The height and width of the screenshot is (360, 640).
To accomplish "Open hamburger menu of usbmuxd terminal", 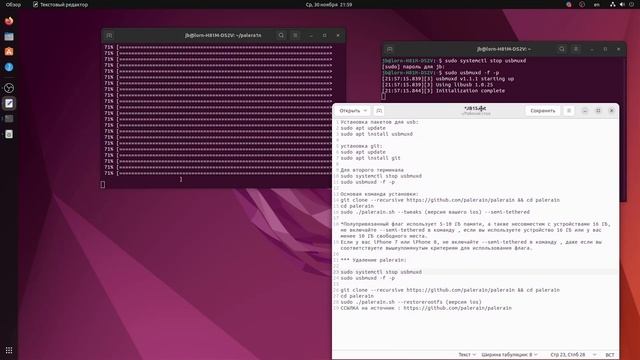I will (576, 49).
